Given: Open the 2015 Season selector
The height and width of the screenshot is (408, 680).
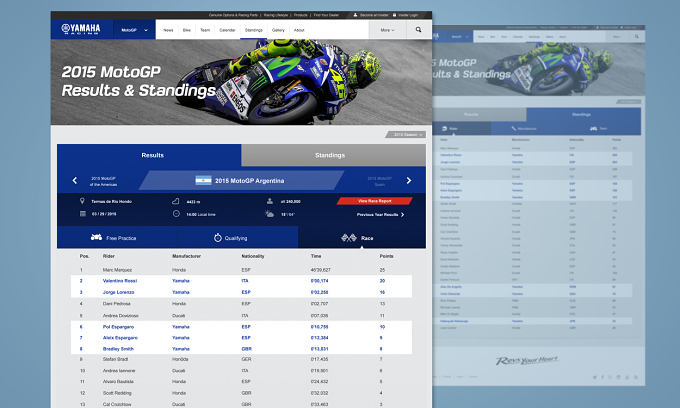Looking at the screenshot, I should pos(406,135).
